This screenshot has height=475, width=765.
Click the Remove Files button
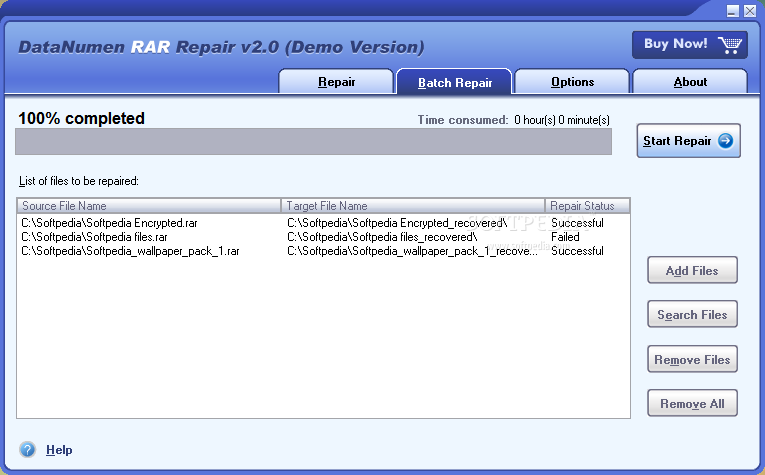pos(692,359)
